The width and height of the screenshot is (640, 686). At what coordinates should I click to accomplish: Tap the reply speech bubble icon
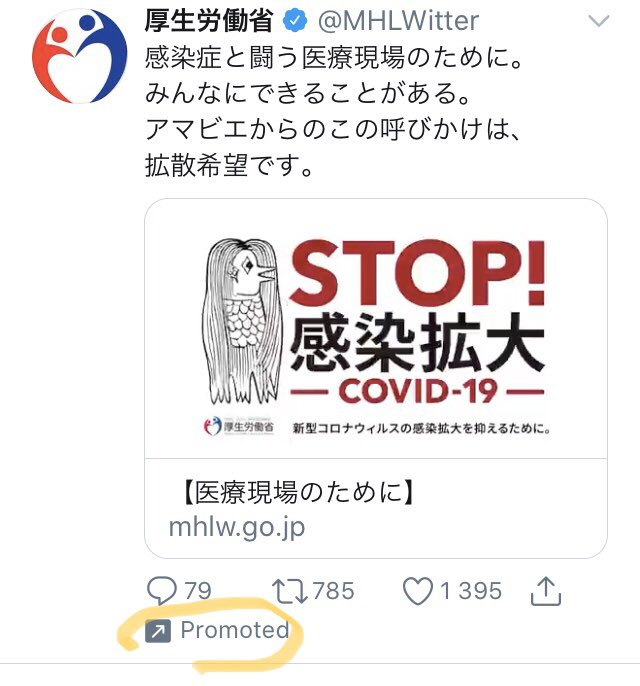pos(162,591)
